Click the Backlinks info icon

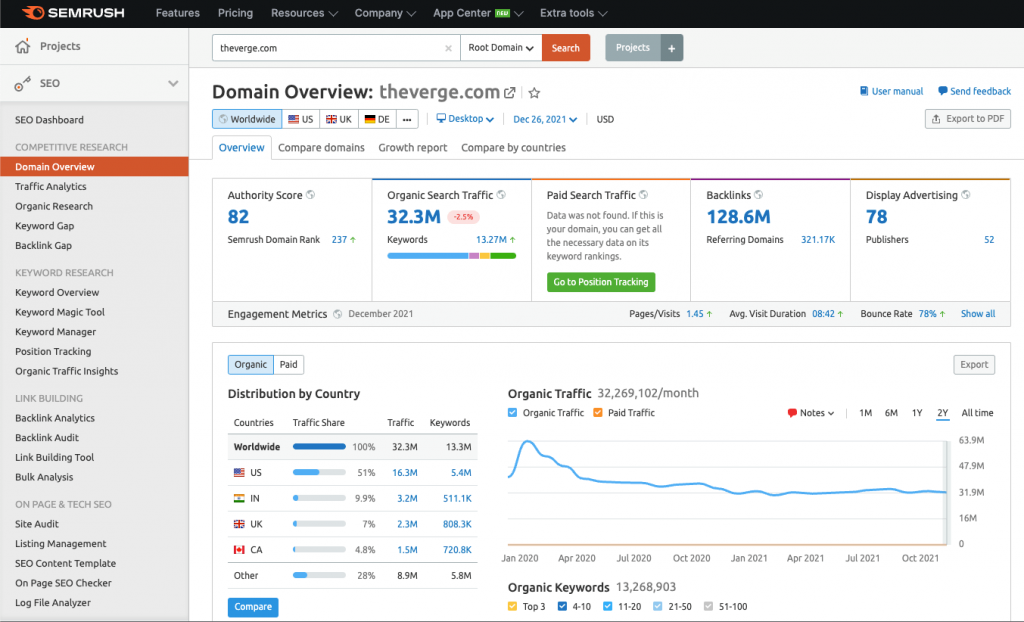click(758, 195)
